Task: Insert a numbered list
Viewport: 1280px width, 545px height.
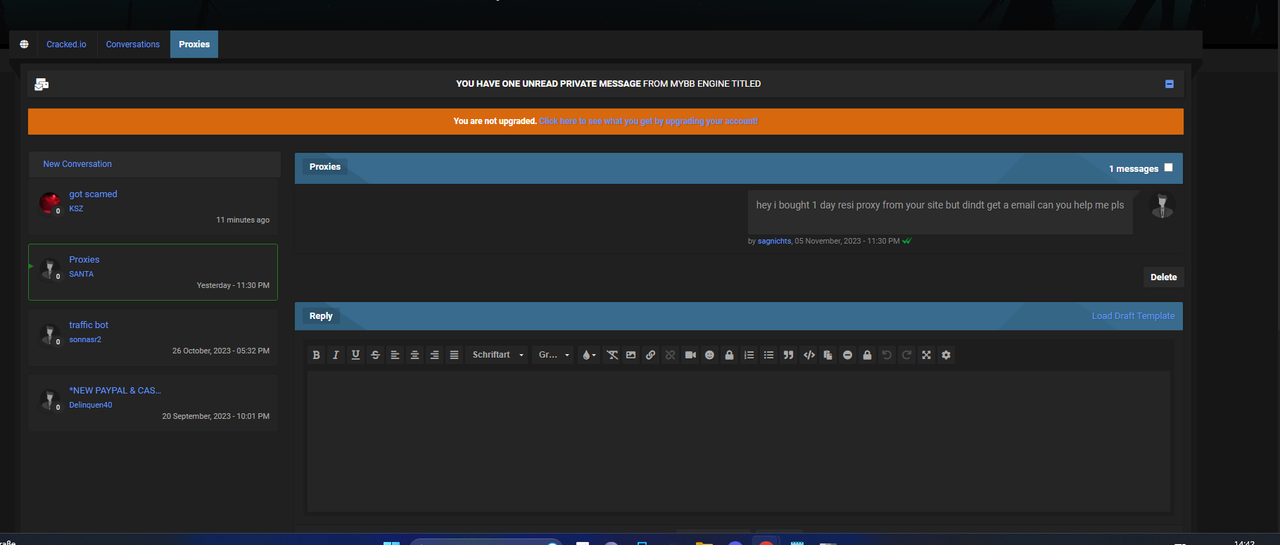Action: [x=749, y=355]
